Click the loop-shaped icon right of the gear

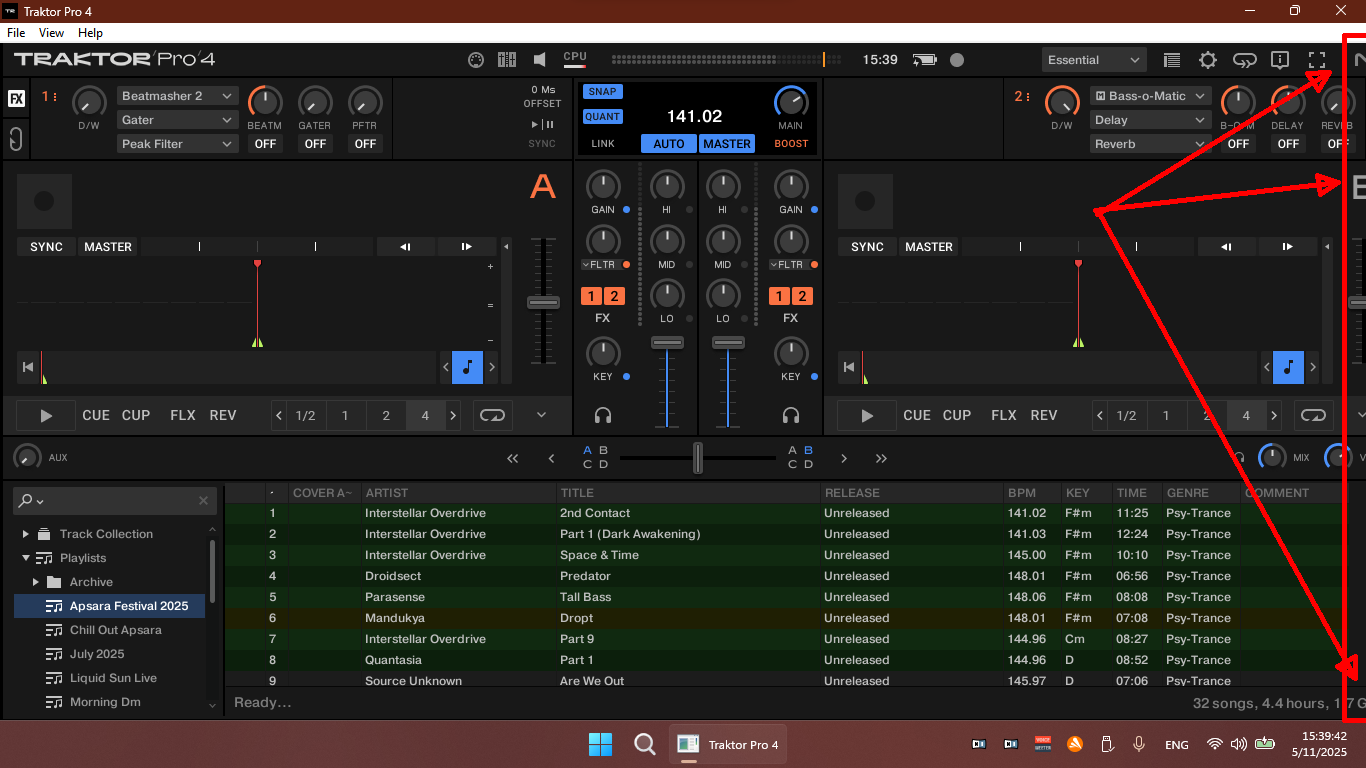click(x=1244, y=60)
